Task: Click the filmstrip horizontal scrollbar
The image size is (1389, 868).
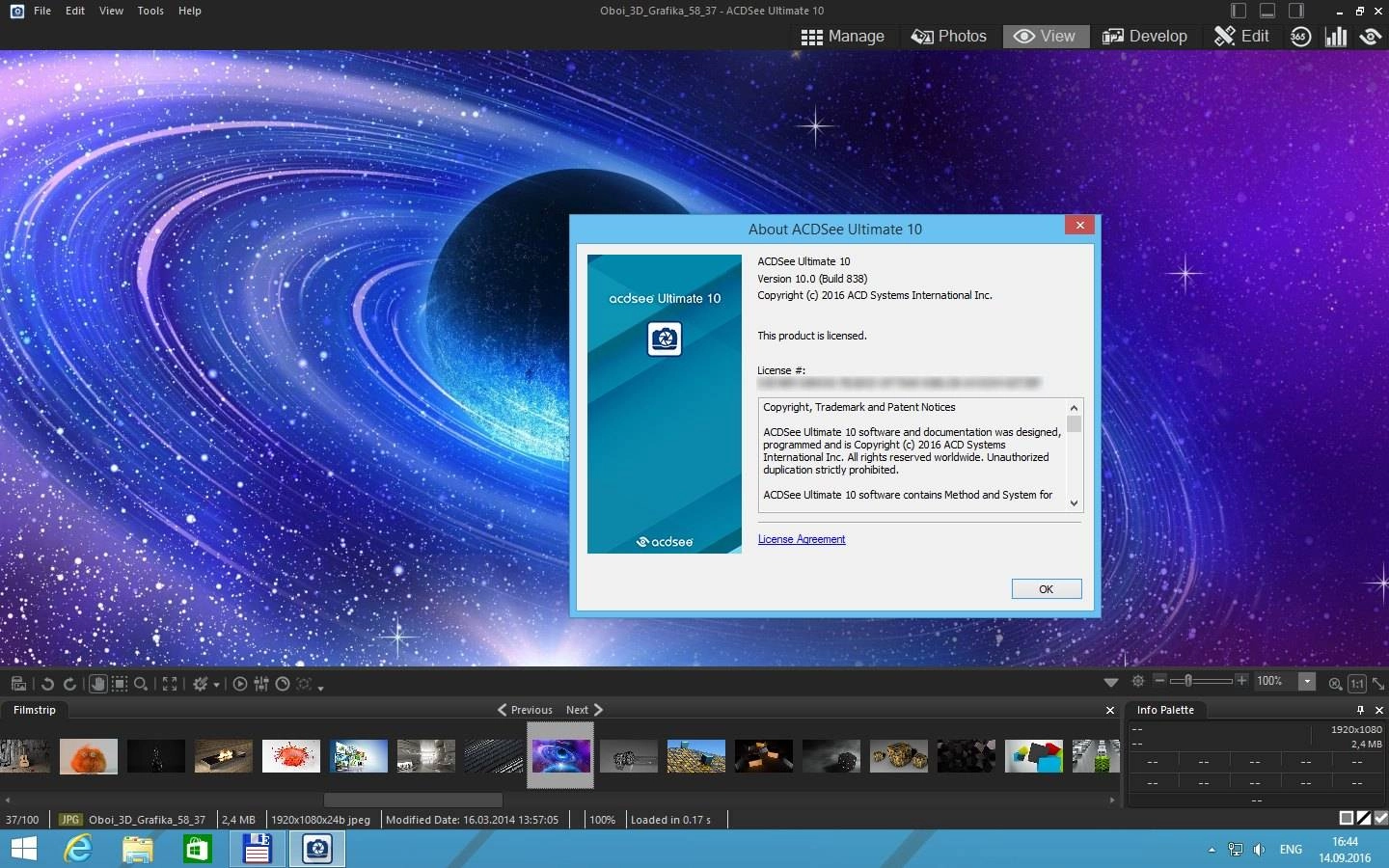Action: pos(413,800)
